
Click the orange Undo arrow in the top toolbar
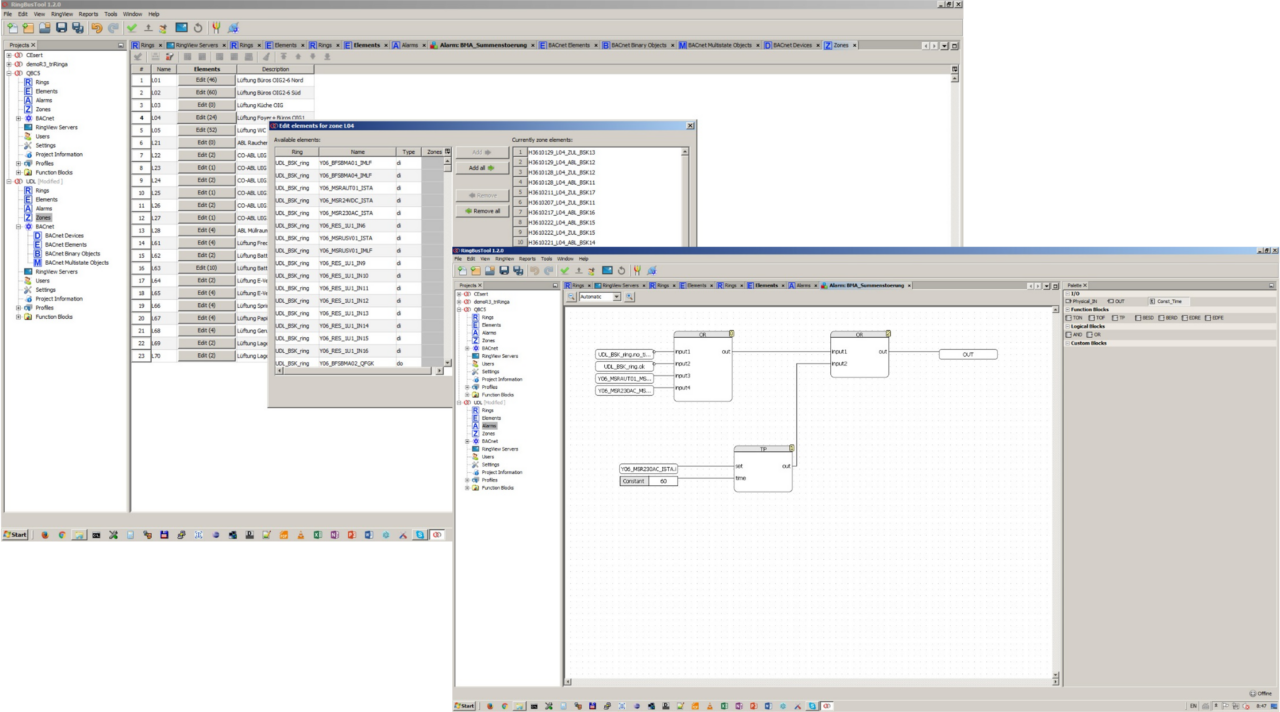click(98, 28)
